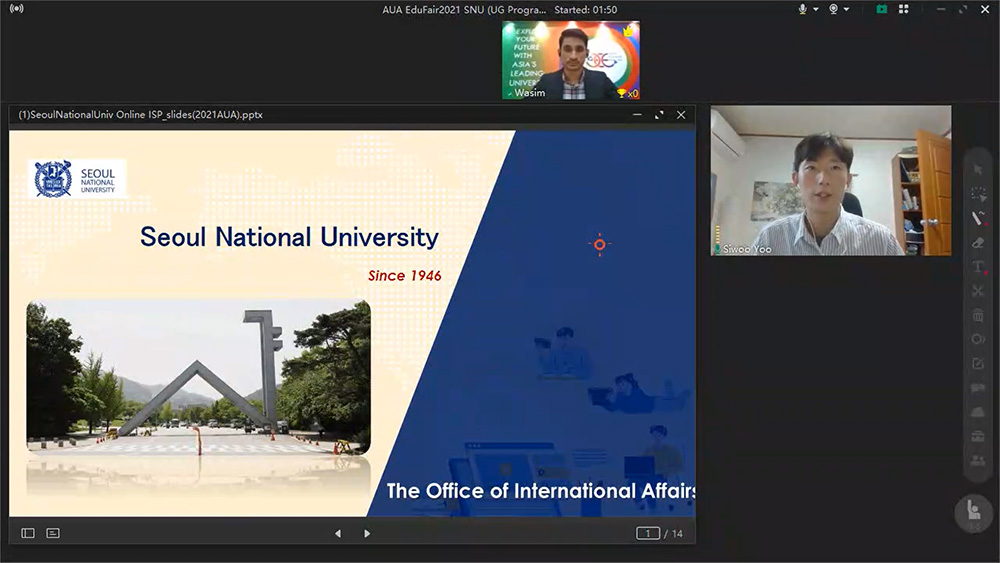
Task: Open the microphone options dropdown arrow
Action: [816, 10]
